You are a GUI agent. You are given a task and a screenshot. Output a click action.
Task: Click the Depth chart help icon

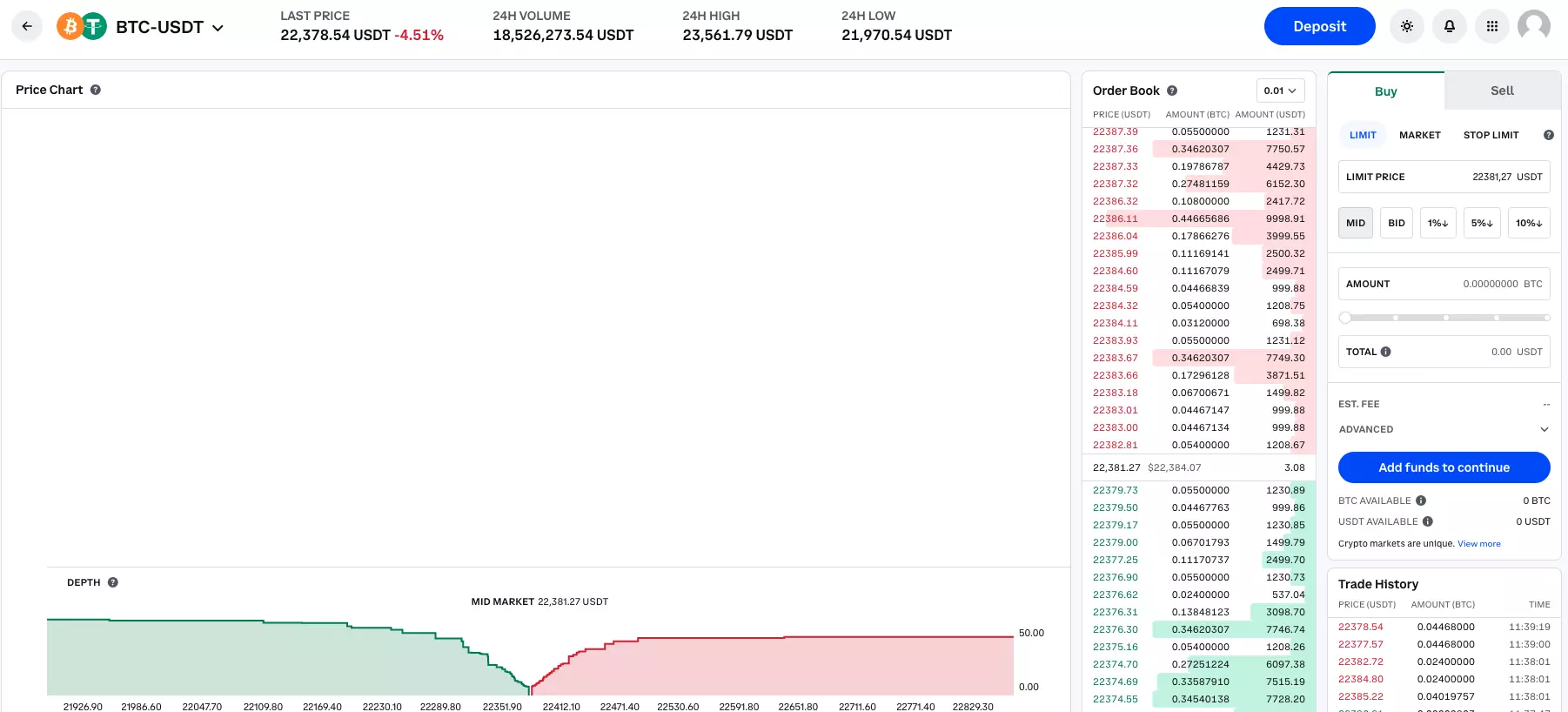[113, 582]
